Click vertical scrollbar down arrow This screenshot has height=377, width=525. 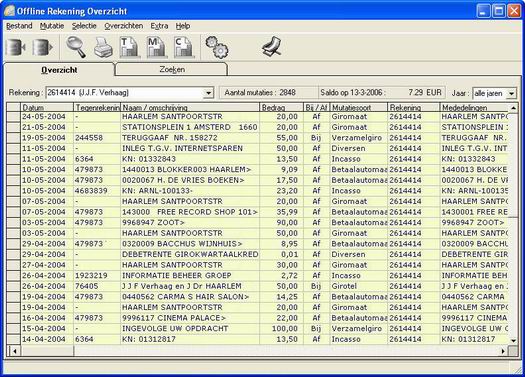click(513, 341)
